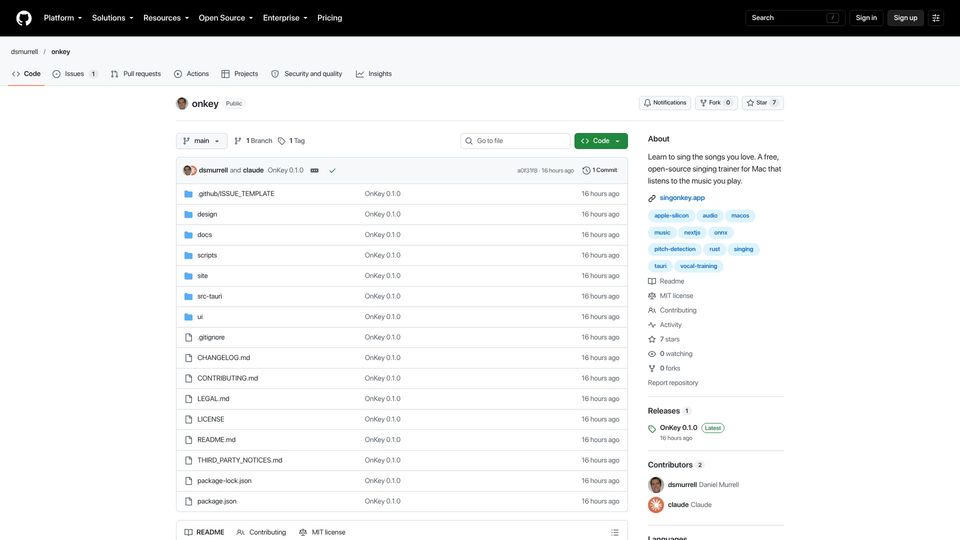The image size is (960, 540).
Task: Star the onkey repository
Action: (x=762, y=103)
